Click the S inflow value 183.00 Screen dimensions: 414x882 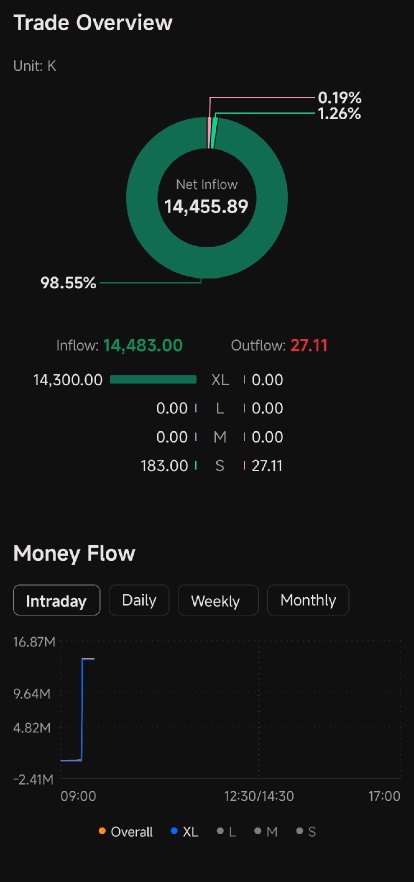(164, 466)
